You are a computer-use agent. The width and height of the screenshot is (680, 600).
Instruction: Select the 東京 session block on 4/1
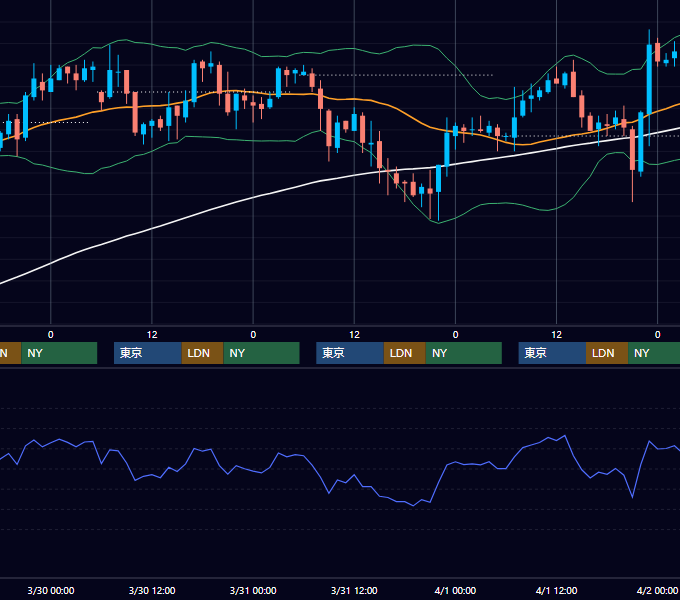[552, 353]
